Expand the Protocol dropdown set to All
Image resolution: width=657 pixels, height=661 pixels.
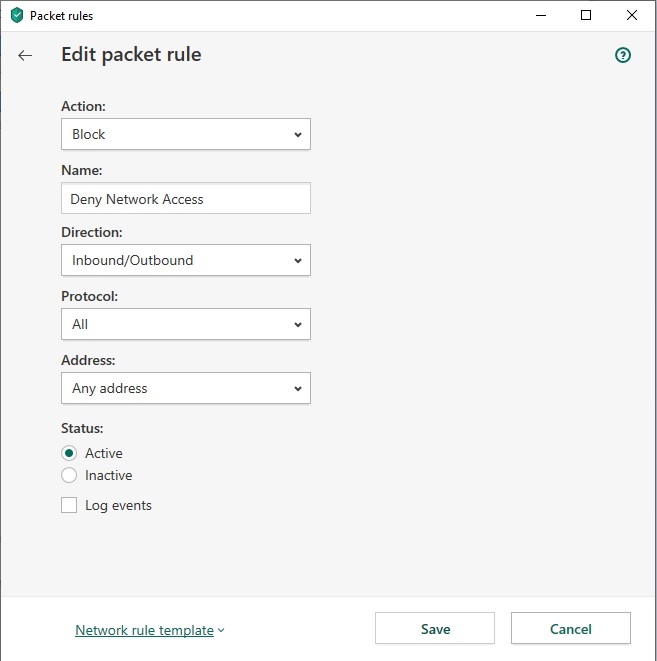pos(186,324)
